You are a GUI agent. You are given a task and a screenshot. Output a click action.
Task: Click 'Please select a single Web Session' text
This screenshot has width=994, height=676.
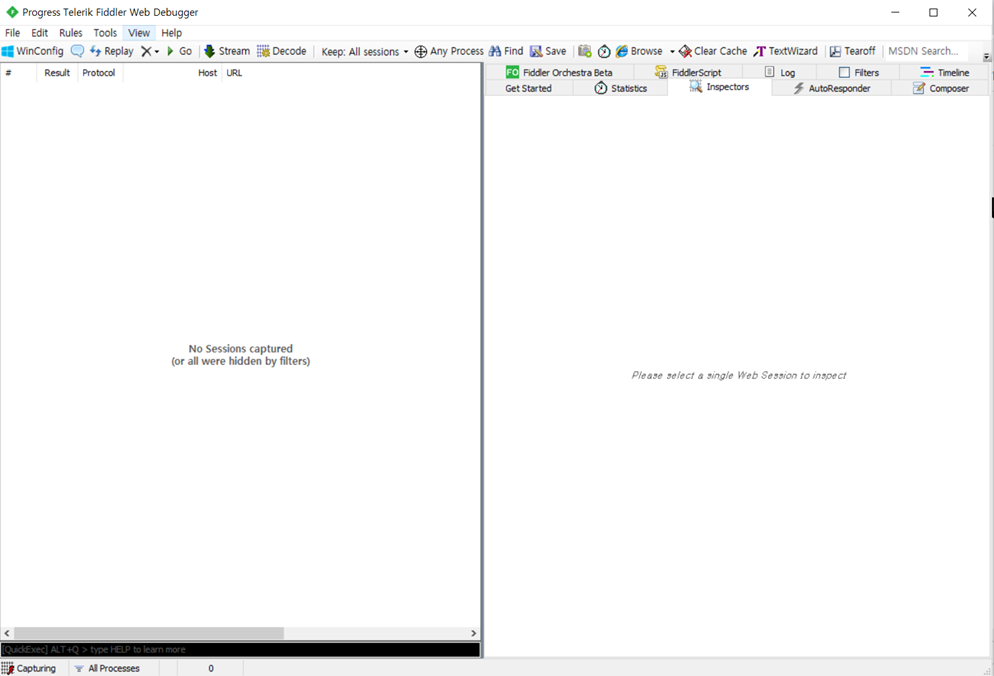coord(739,375)
